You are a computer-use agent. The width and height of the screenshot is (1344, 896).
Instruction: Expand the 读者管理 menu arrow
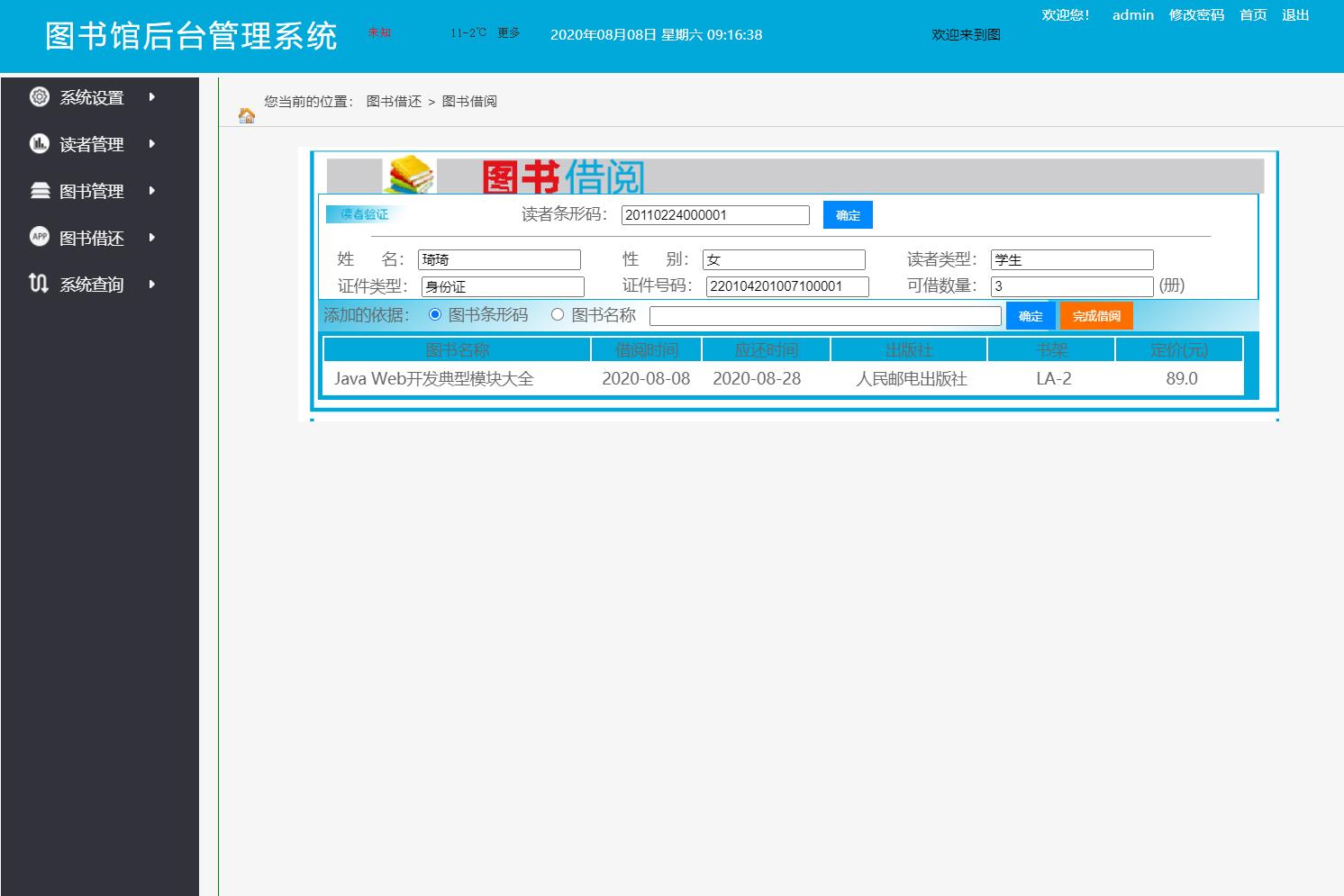pyautogui.click(x=151, y=143)
